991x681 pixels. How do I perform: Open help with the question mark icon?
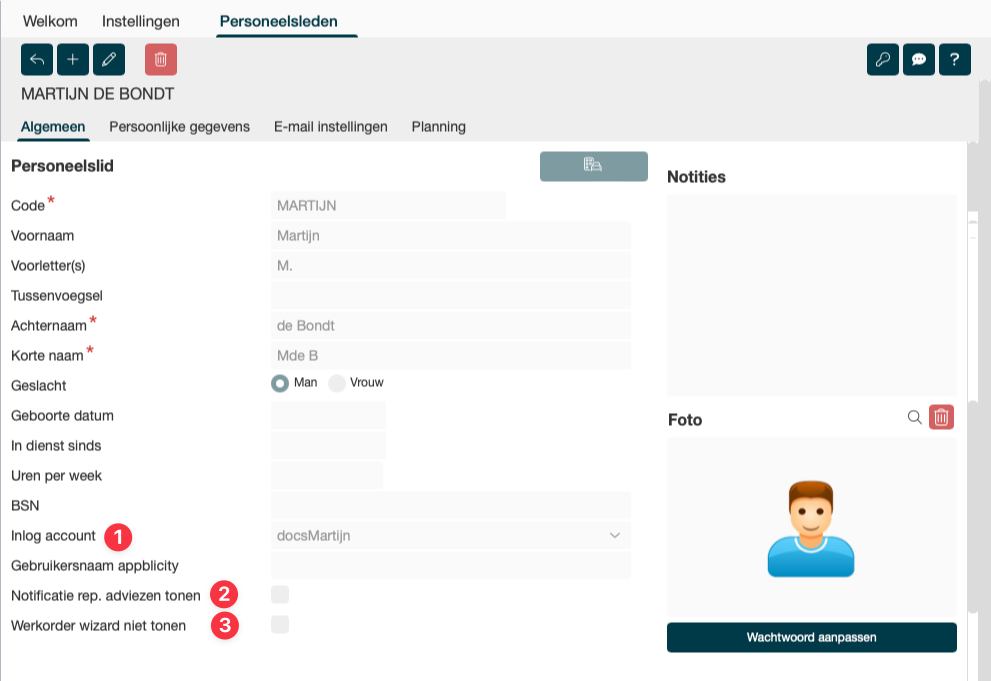pos(955,60)
